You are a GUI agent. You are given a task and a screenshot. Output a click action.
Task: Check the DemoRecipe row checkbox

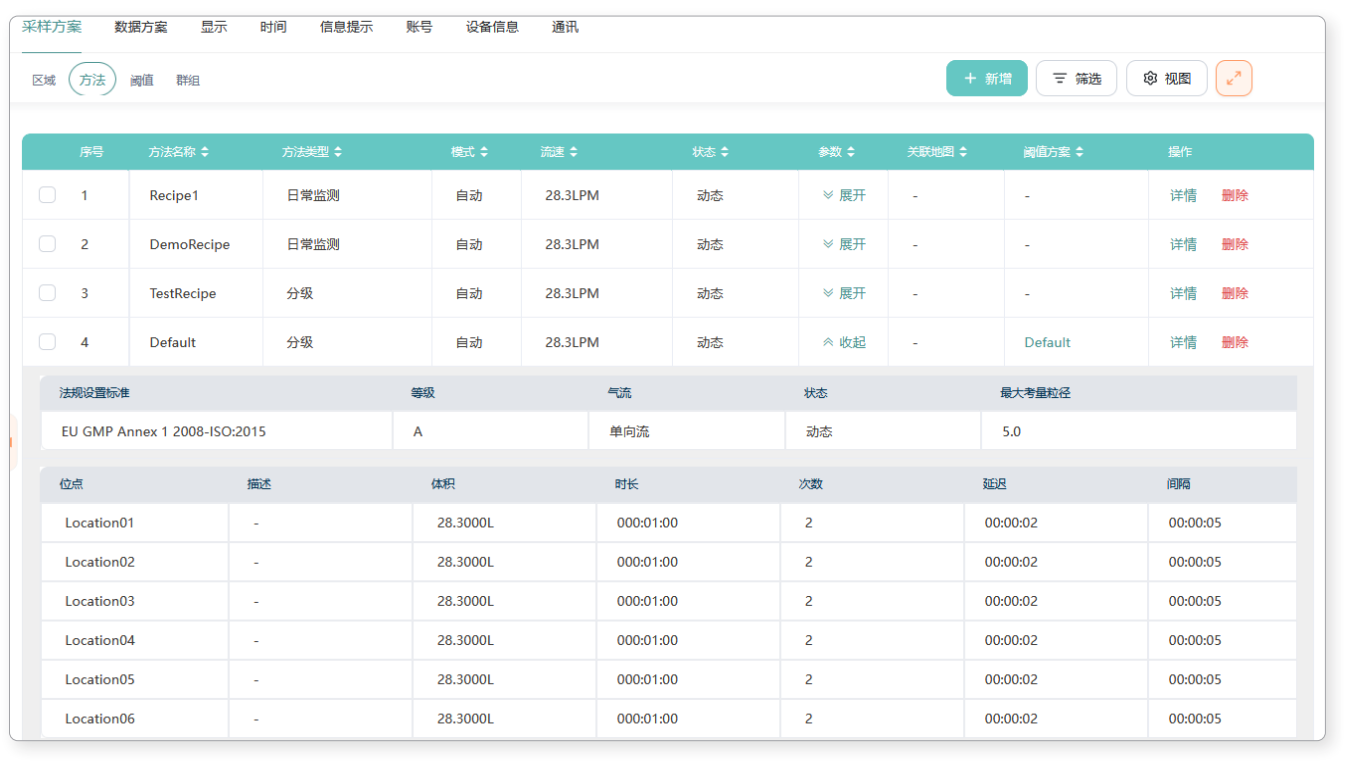[47, 244]
